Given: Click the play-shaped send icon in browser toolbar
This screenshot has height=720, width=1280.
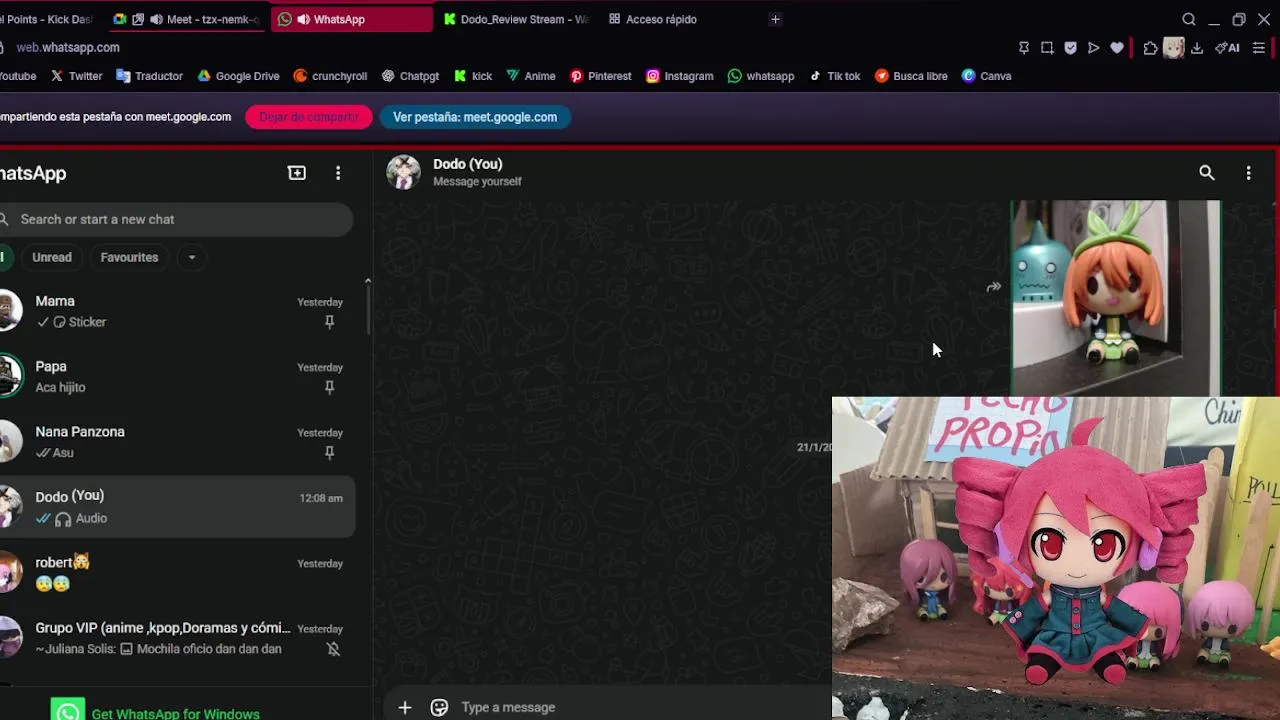Looking at the screenshot, I should click(x=1093, y=48).
